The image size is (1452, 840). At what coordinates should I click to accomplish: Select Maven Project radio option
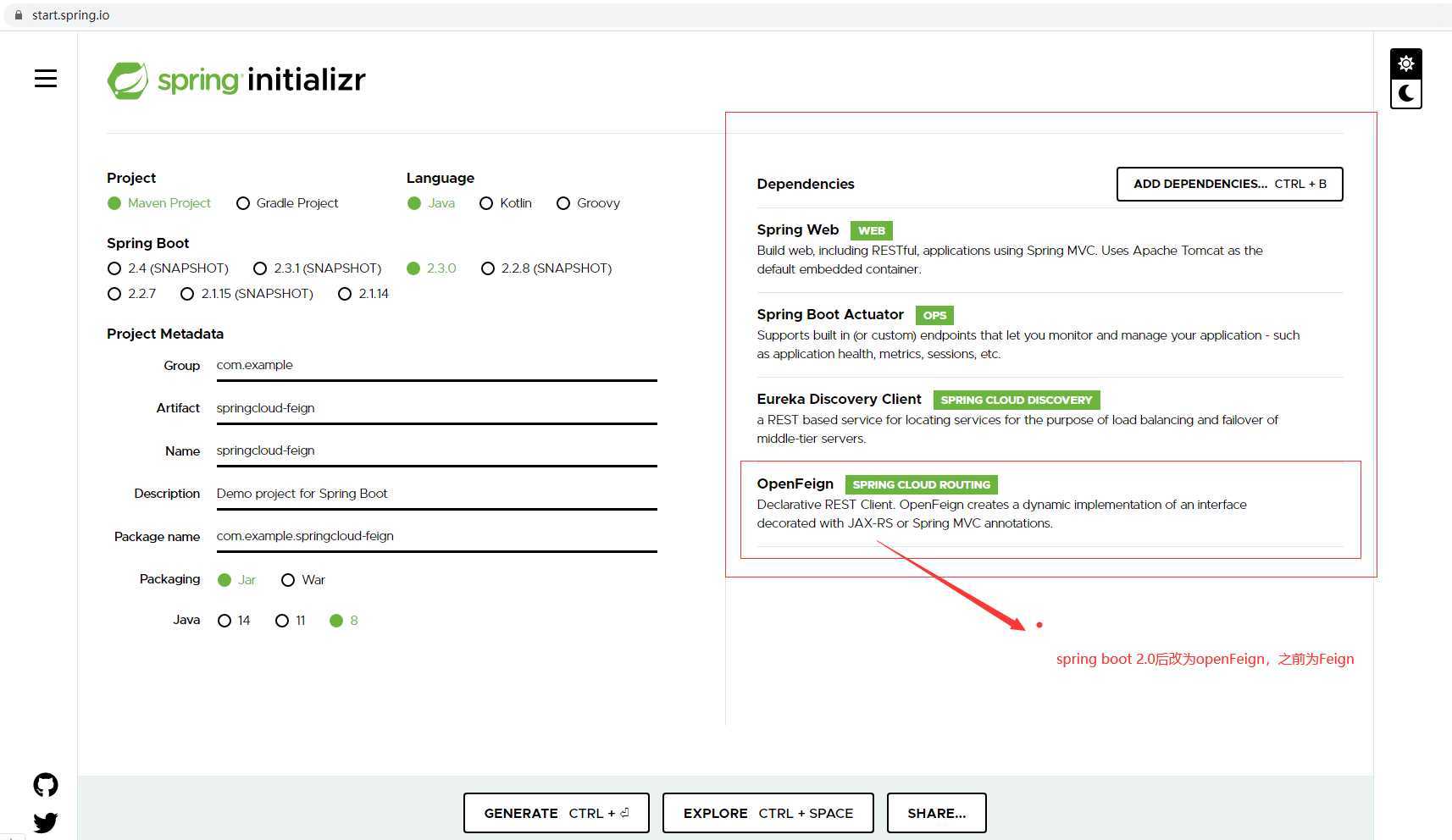pyautogui.click(x=159, y=203)
